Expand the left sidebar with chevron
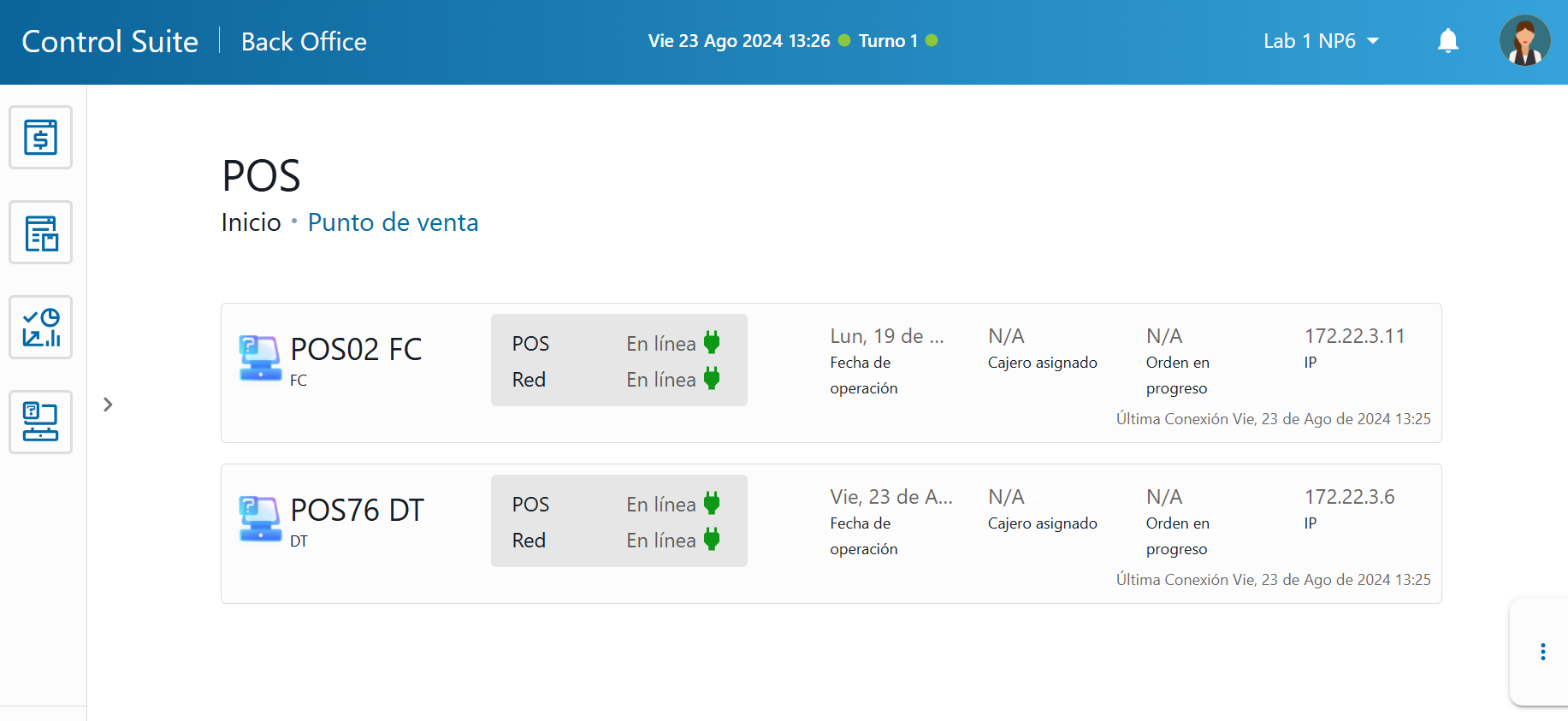This screenshot has height=721, width=1568. [x=108, y=405]
